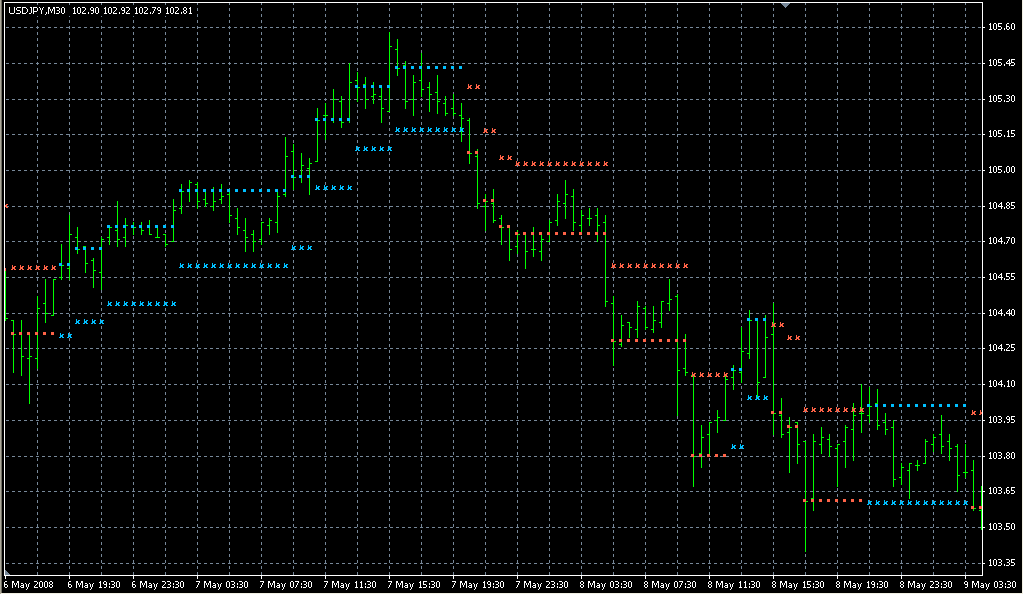The image size is (1024, 594).
Task: Select the 103.80 price scale label
Action: [1001, 456]
